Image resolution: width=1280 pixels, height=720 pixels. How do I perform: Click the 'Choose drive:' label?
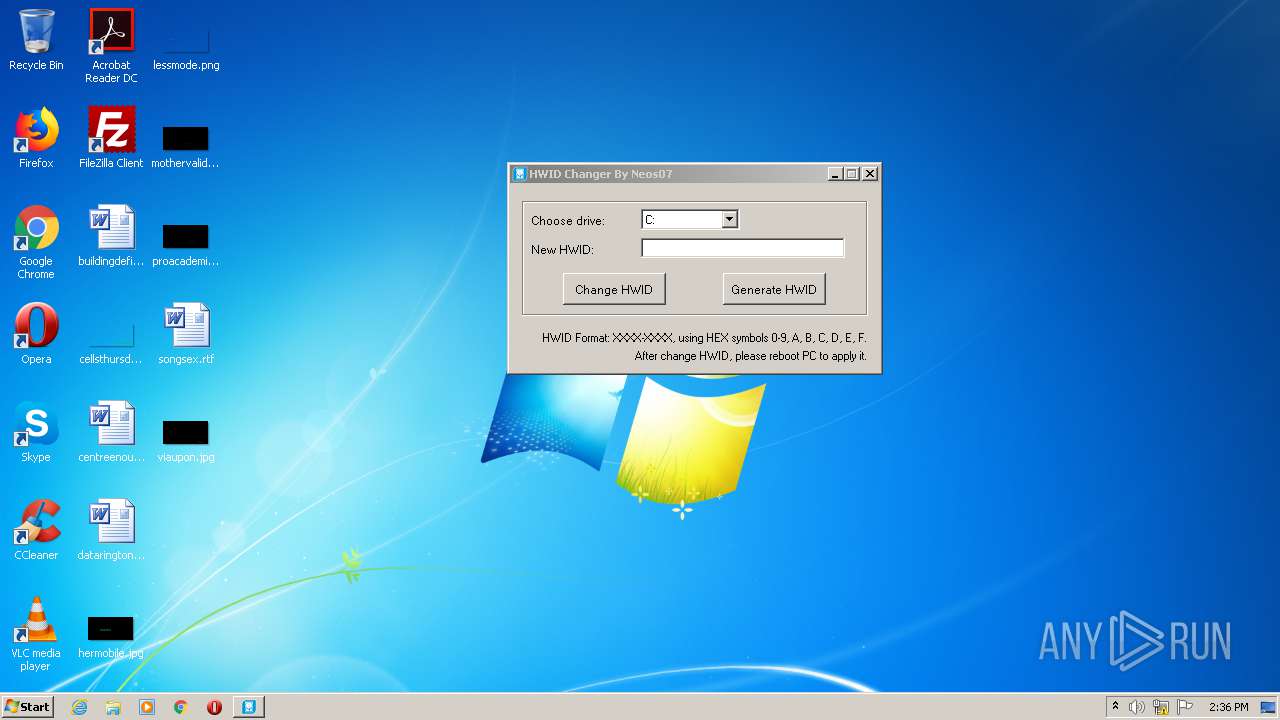[x=568, y=221]
